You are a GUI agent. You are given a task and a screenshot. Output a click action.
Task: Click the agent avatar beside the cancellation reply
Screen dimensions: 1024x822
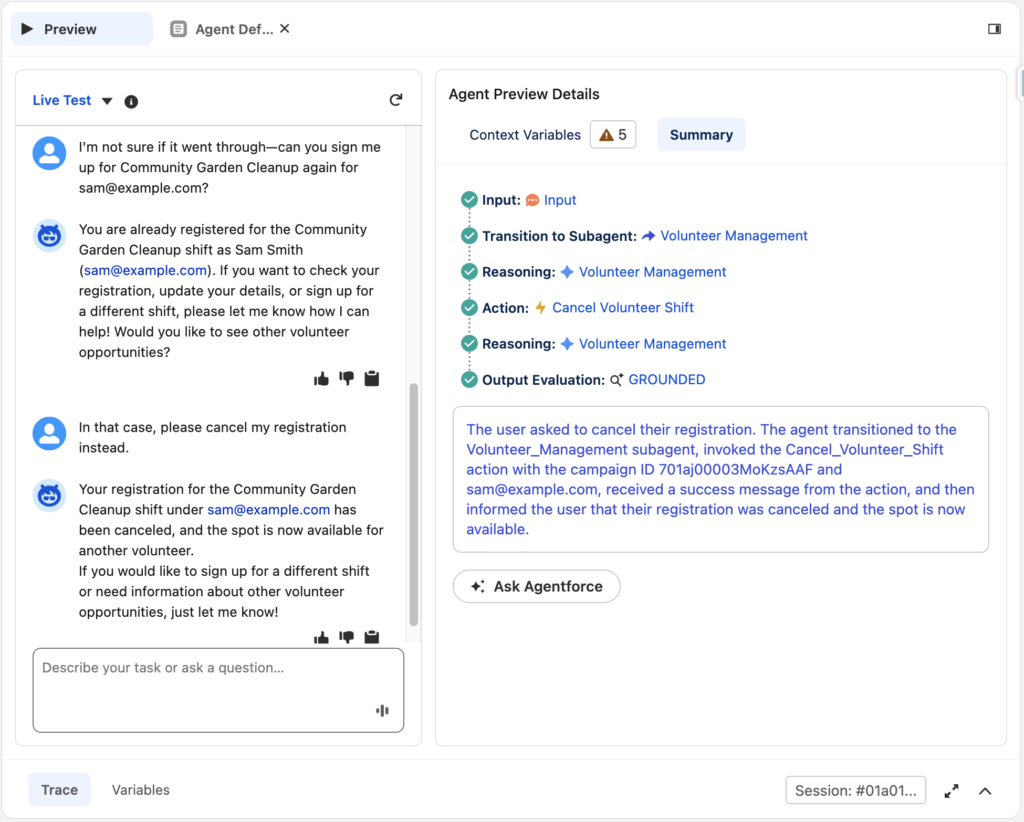pyautogui.click(x=50, y=496)
